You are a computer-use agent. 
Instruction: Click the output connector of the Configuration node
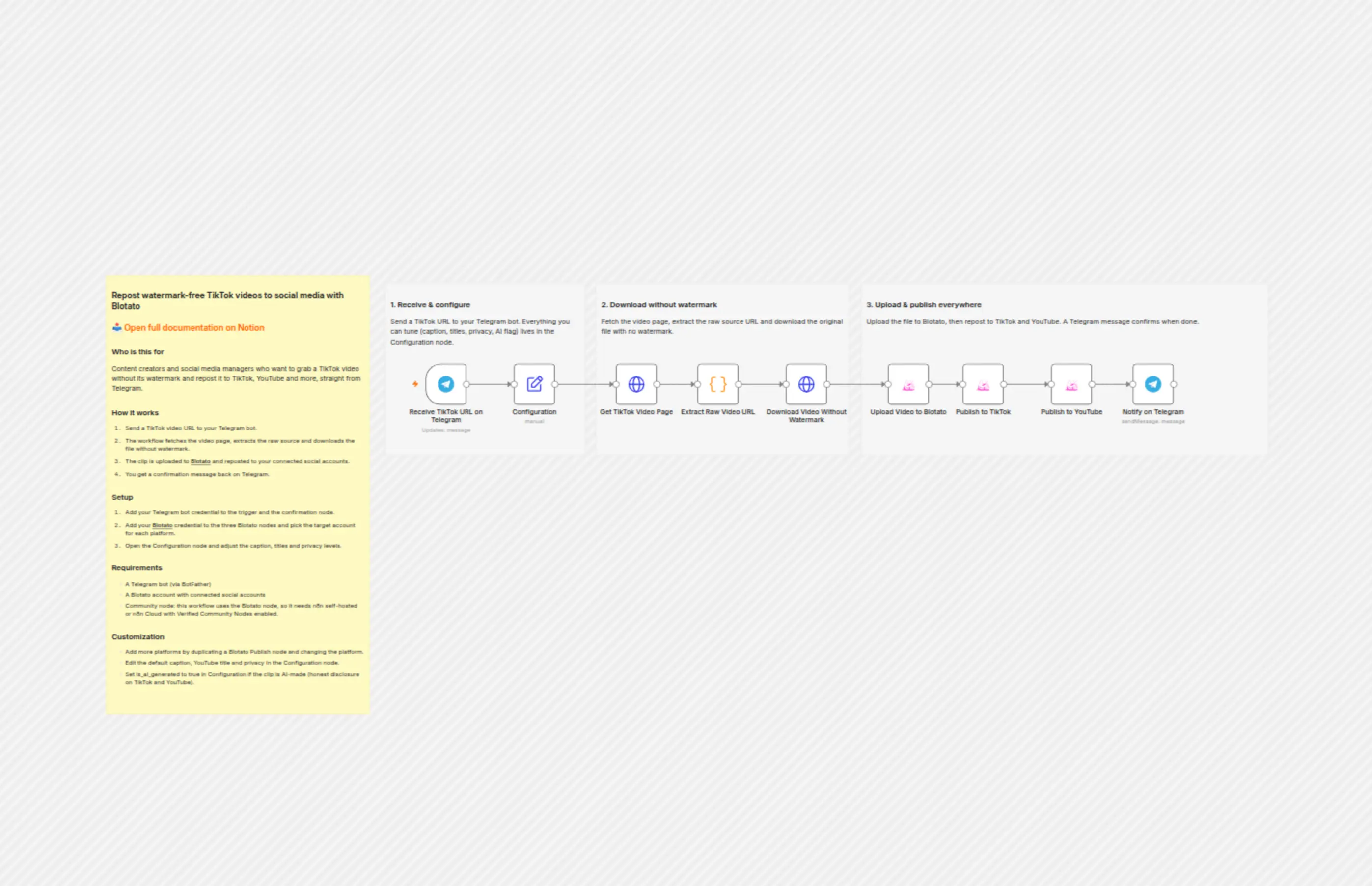555,384
